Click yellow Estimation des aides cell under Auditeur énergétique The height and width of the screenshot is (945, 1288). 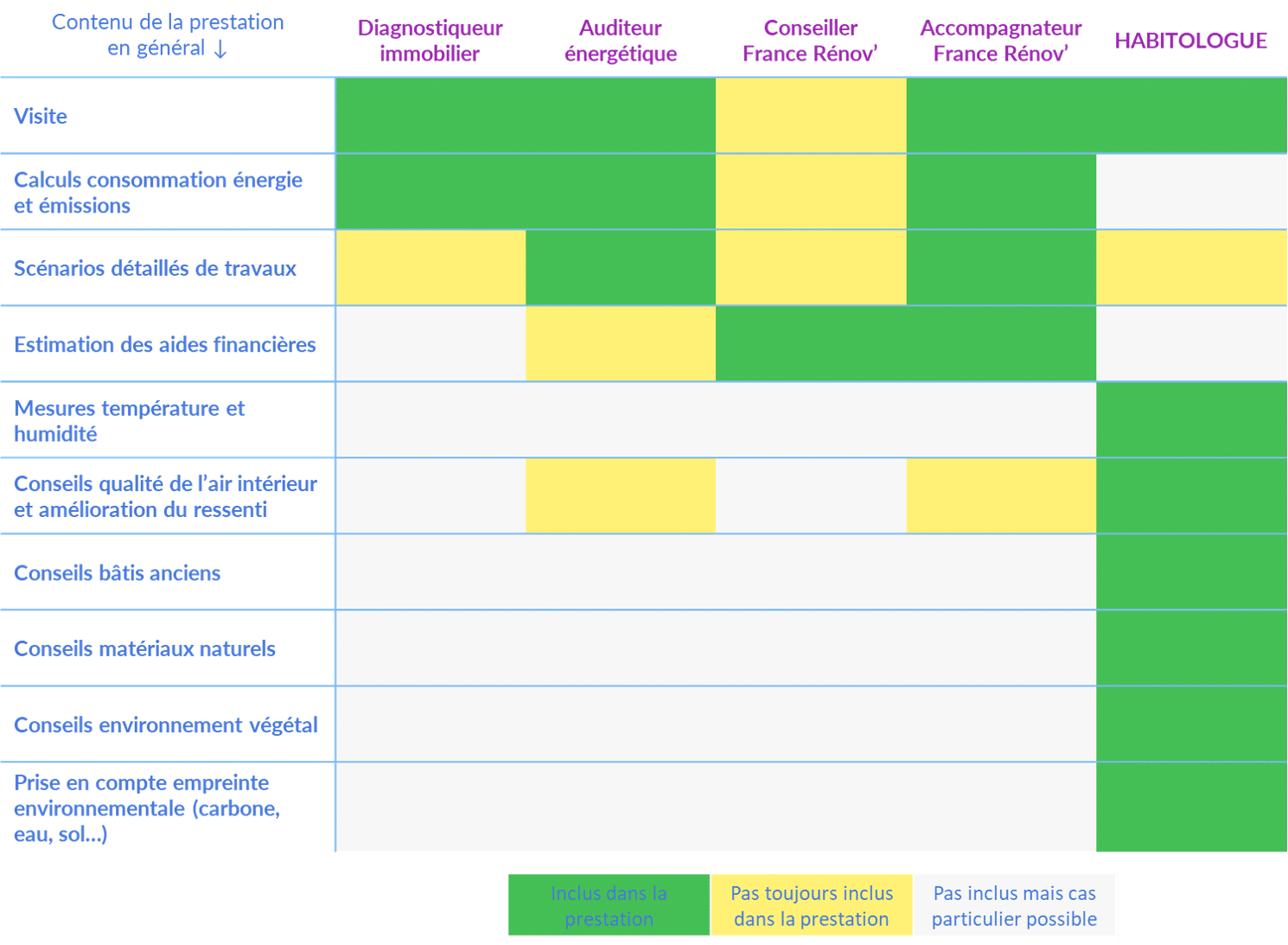click(621, 344)
